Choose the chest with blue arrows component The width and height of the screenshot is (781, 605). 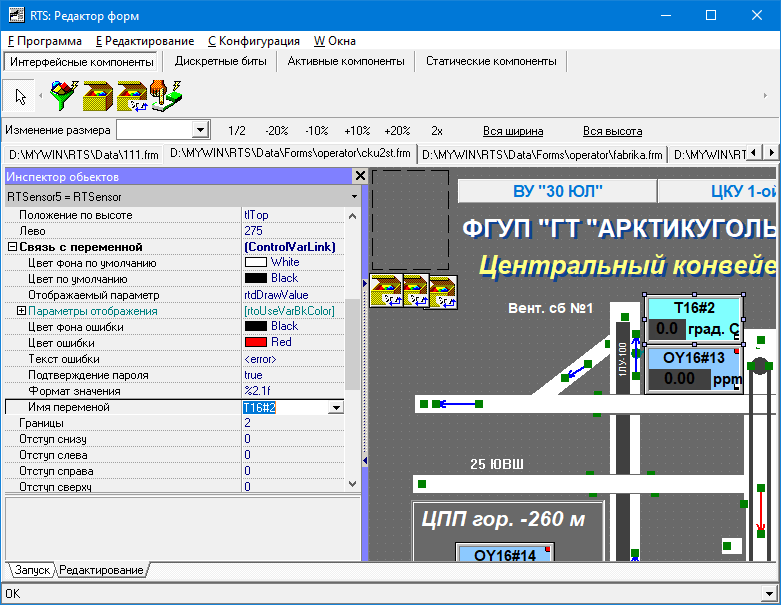pyautogui.click(x=131, y=96)
